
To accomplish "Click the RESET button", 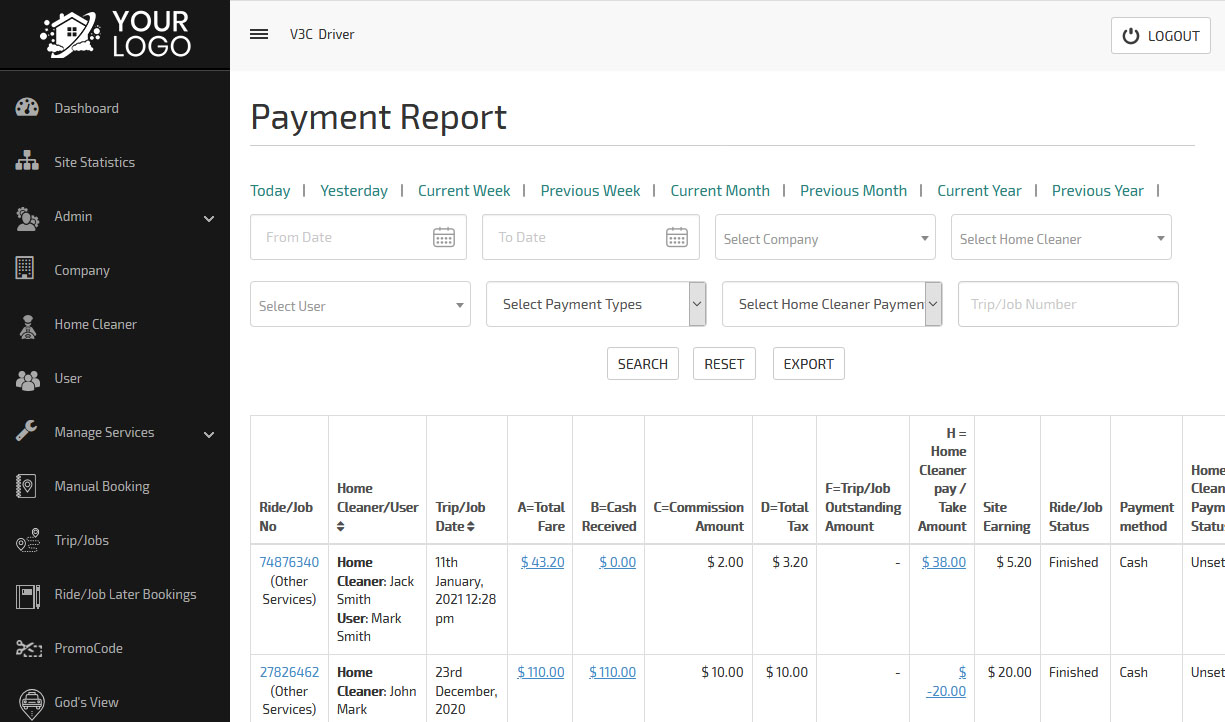I will click(x=724, y=364).
